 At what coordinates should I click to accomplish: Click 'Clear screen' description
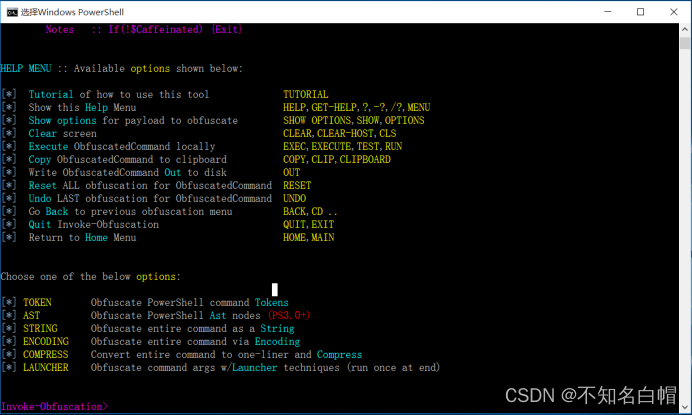62,133
